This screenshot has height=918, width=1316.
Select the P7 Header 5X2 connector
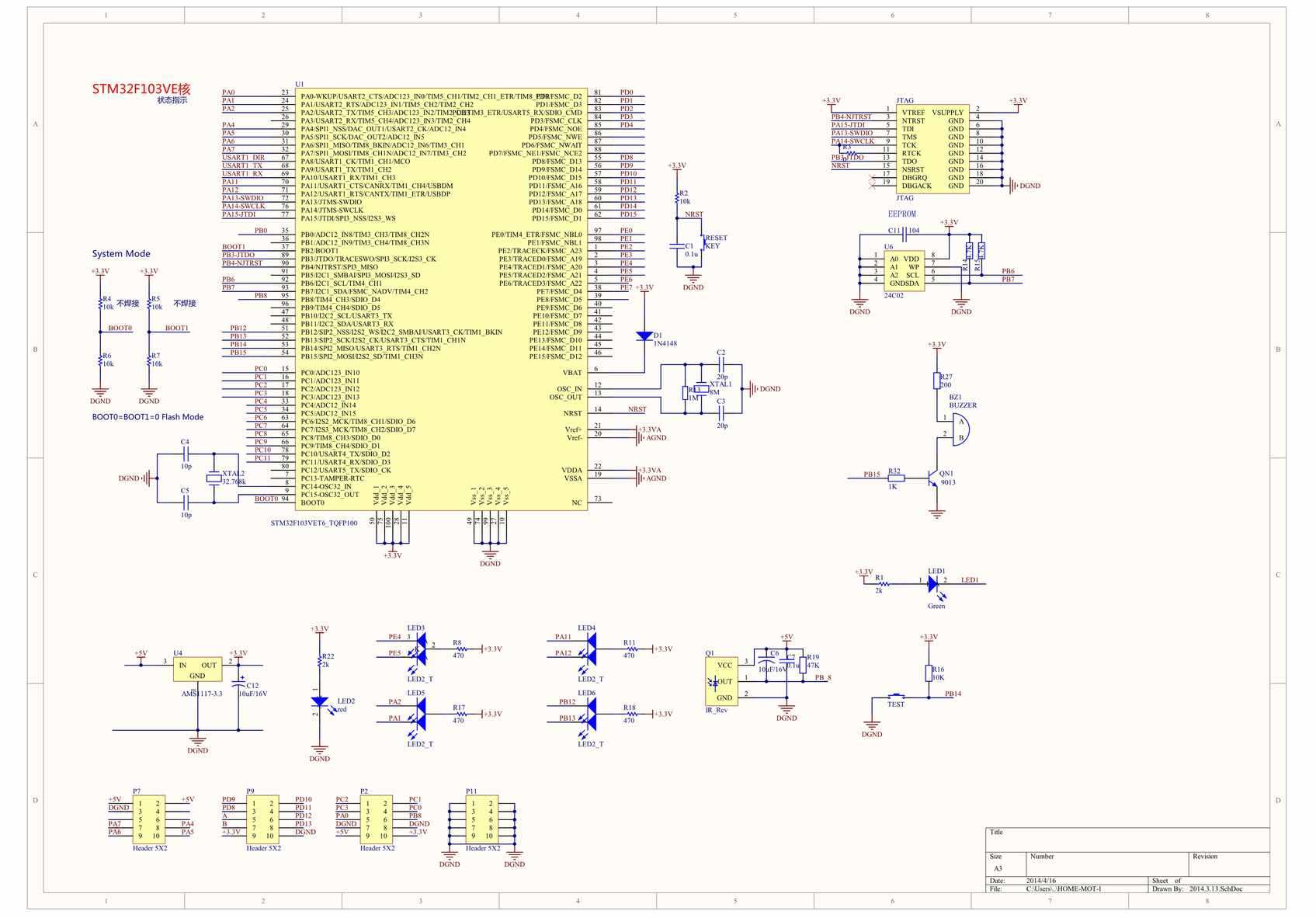pyautogui.click(x=148, y=820)
